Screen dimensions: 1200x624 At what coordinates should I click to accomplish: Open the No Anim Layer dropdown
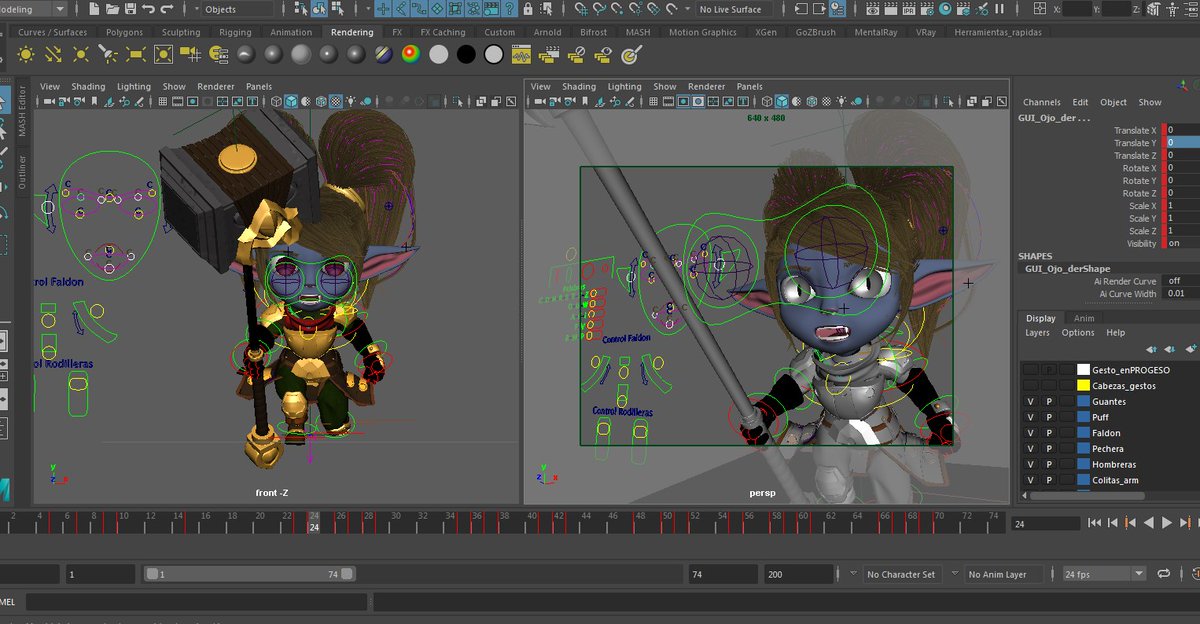click(x=996, y=573)
